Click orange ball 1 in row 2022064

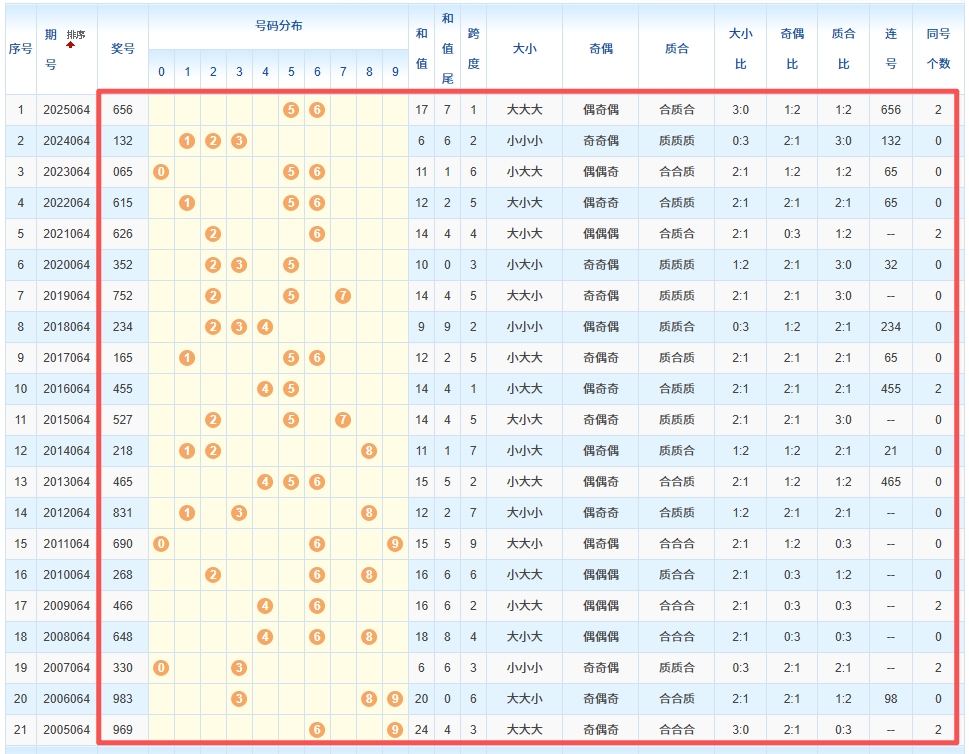(x=187, y=203)
